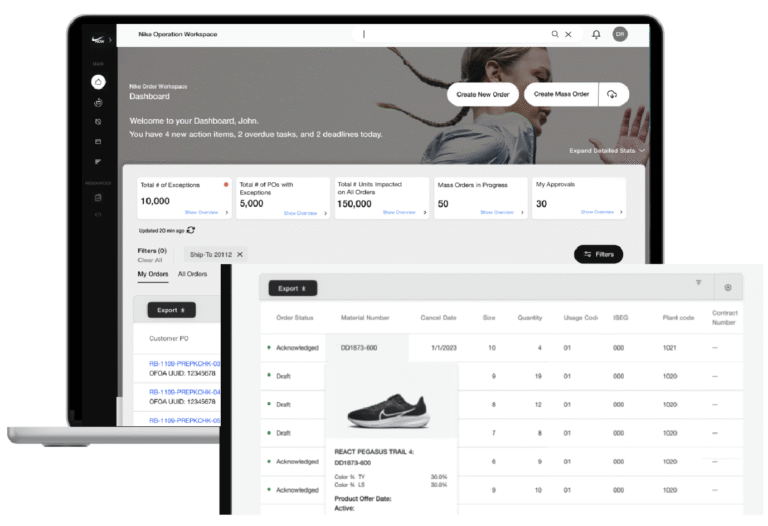This screenshot has height=526, width=768.
Task: Open chevron on Units Impacted card
Action: (x=425, y=213)
